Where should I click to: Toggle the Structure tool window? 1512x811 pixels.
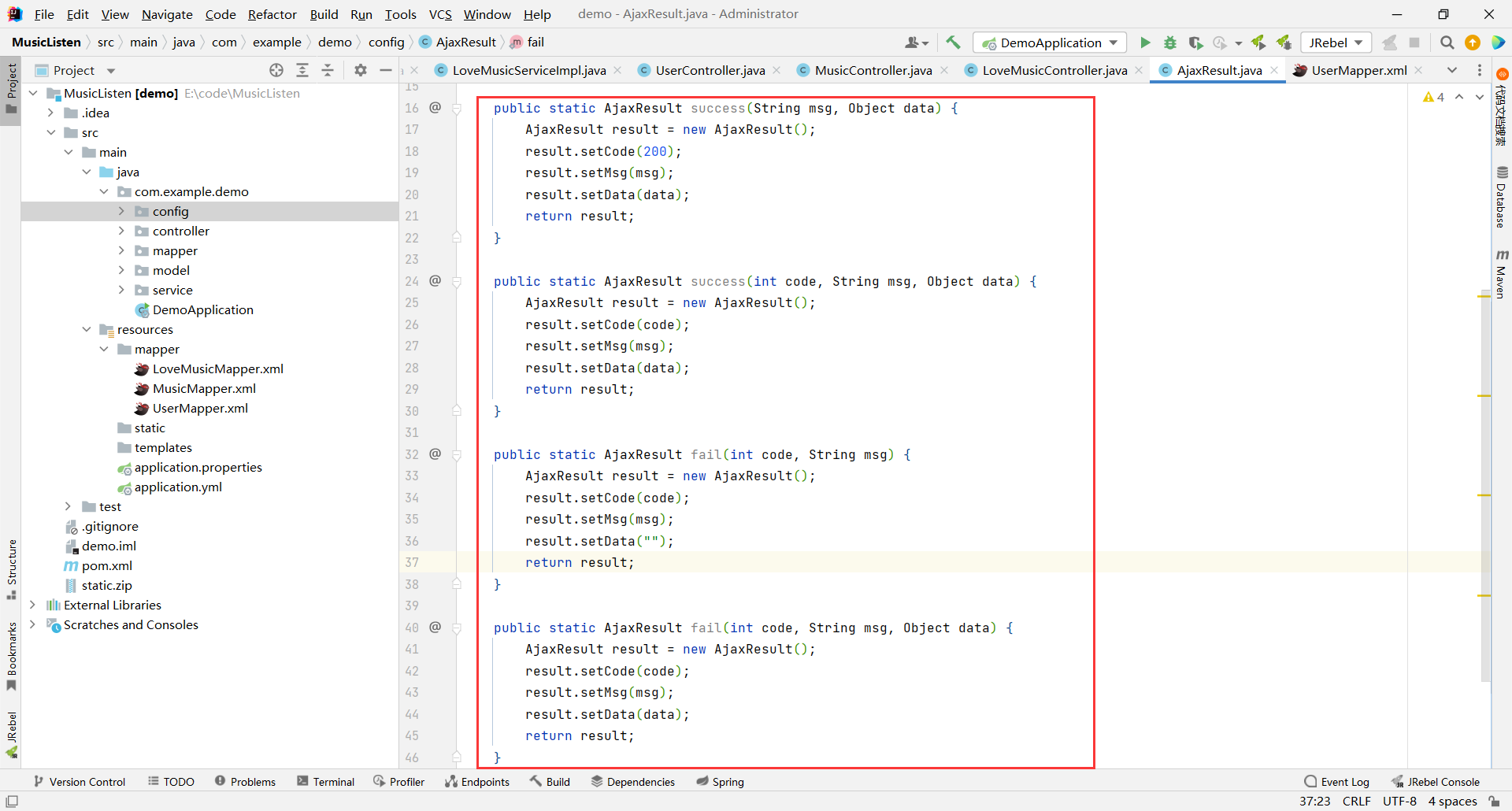(x=12, y=568)
